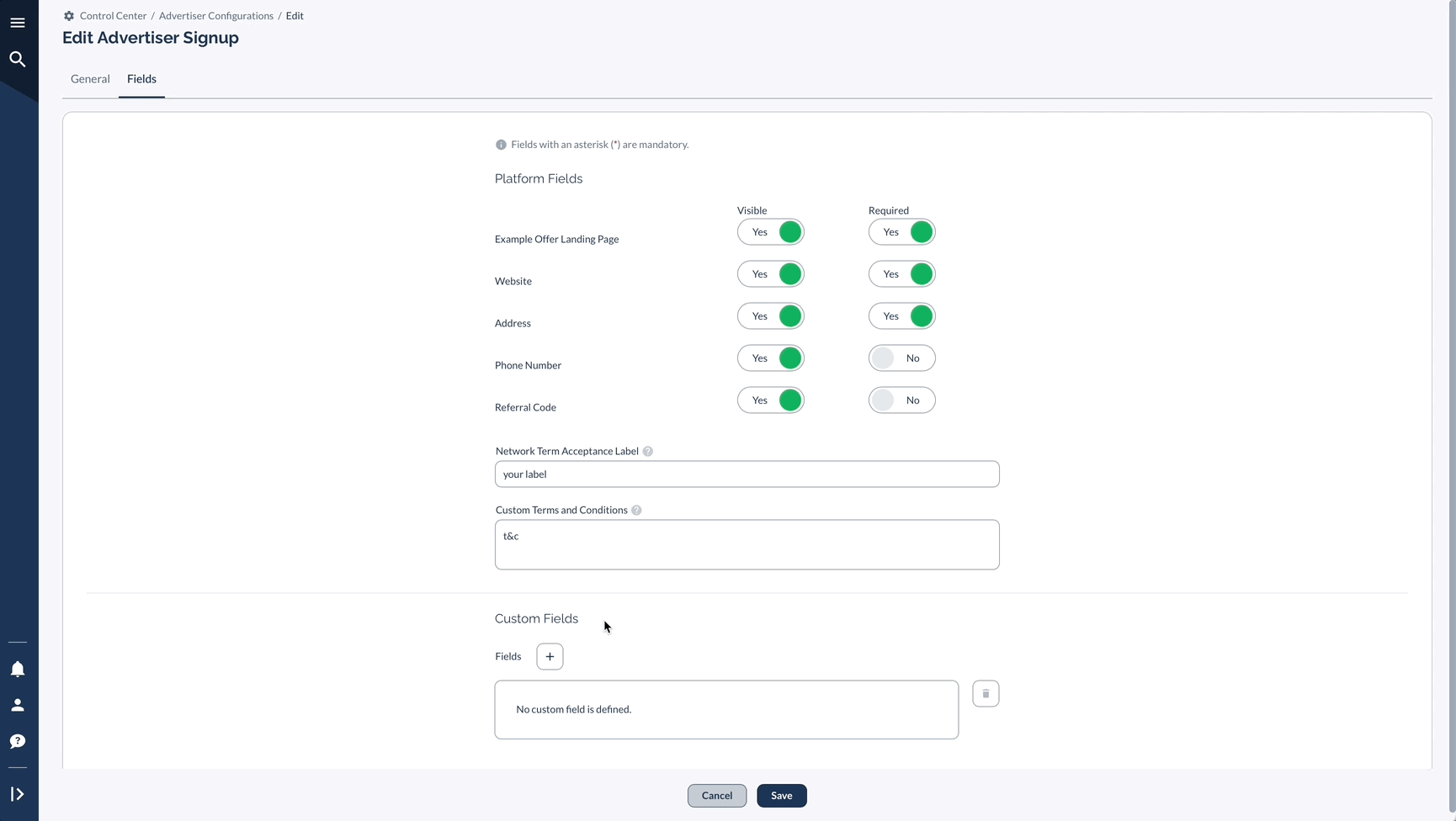Open the hamburger menu in the sidebar
The height and width of the screenshot is (821, 1456).
pyautogui.click(x=18, y=23)
